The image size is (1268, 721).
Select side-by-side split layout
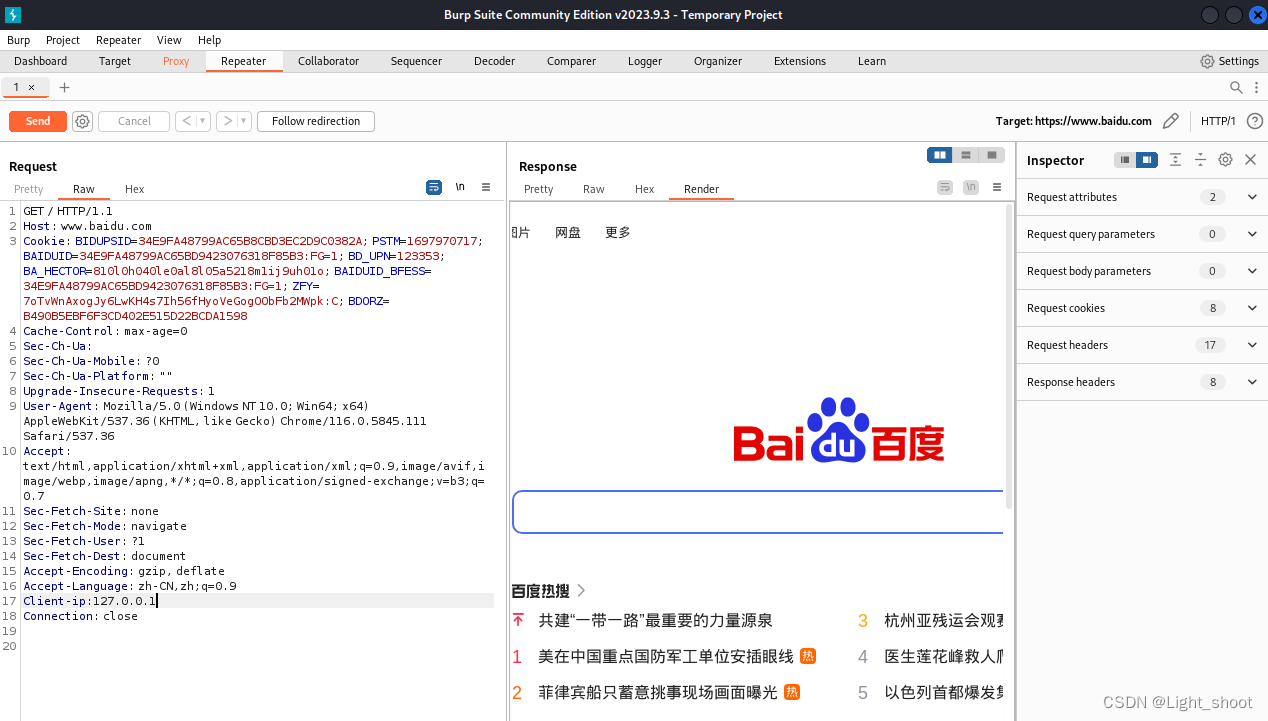940,155
